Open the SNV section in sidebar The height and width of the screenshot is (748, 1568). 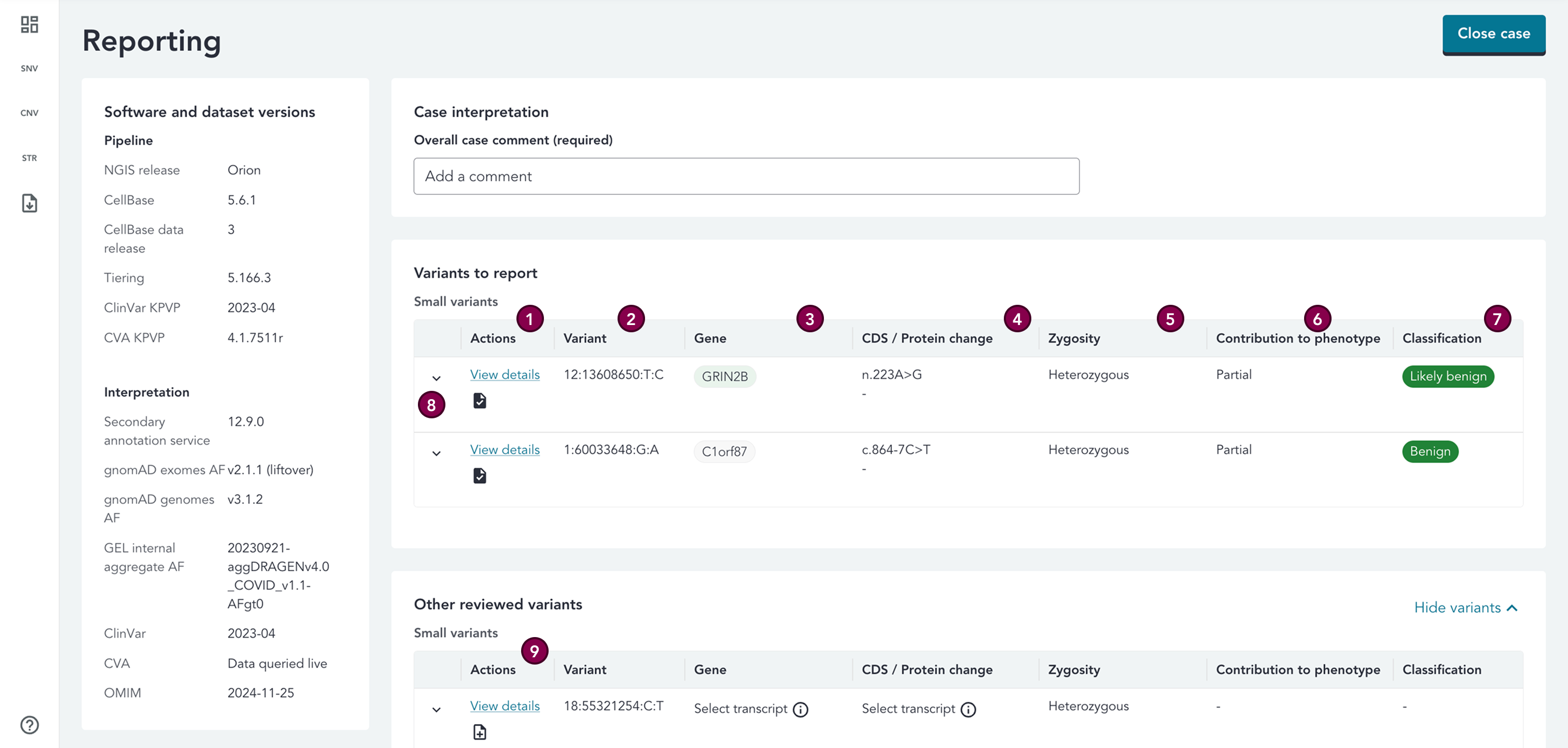29,68
